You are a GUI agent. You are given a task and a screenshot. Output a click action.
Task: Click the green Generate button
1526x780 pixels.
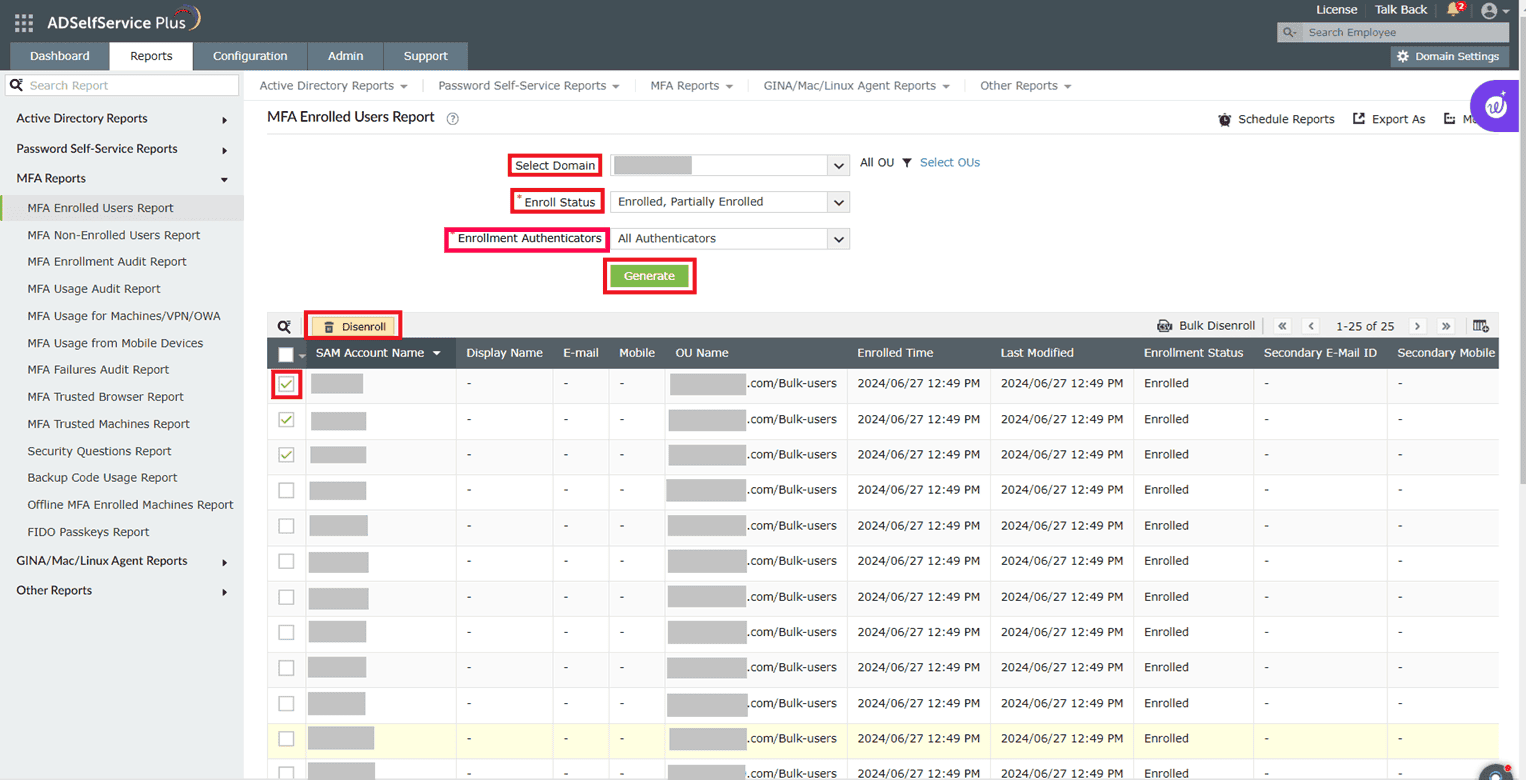point(649,276)
